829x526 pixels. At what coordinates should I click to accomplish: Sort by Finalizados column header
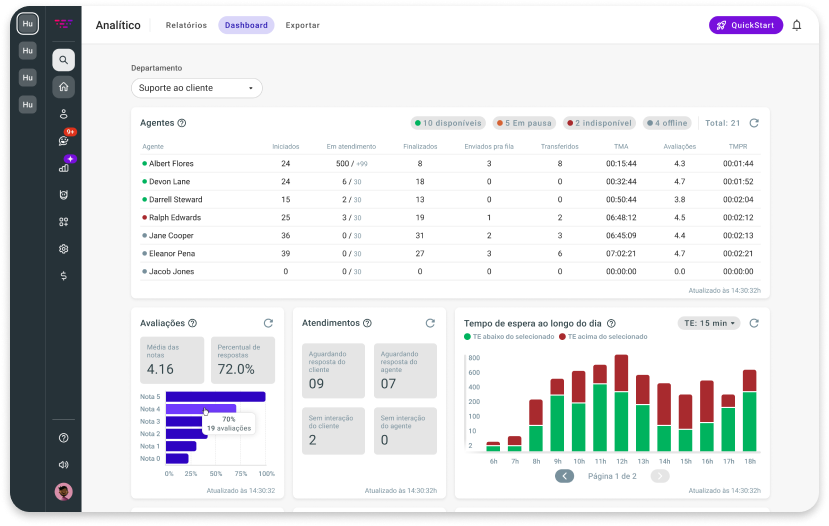420,146
